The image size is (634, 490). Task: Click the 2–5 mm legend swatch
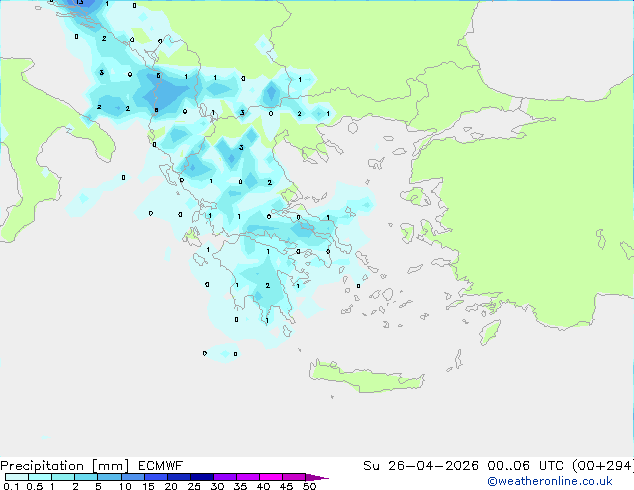coord(86,477)
